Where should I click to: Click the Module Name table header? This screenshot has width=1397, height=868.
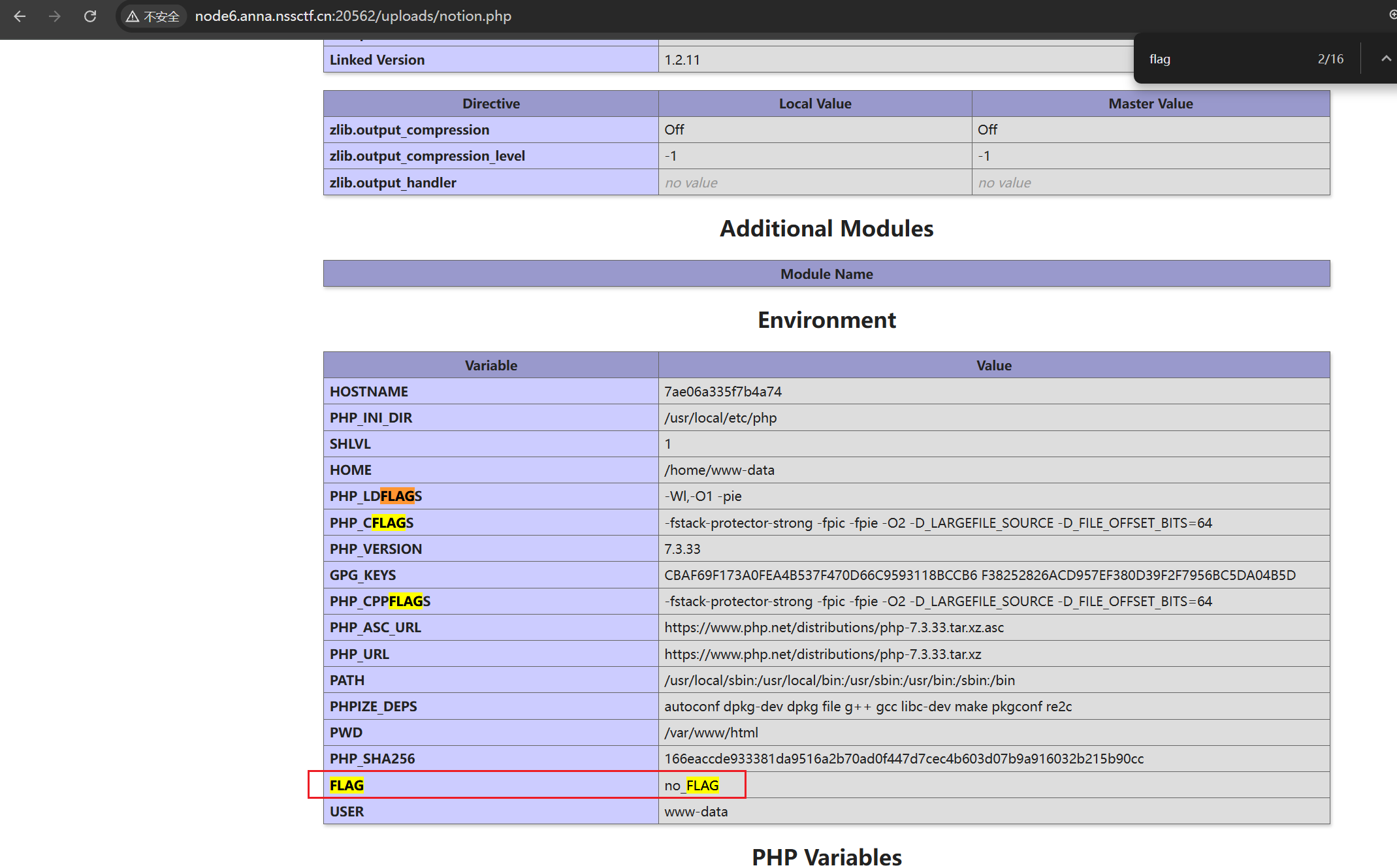click(826, 274)
